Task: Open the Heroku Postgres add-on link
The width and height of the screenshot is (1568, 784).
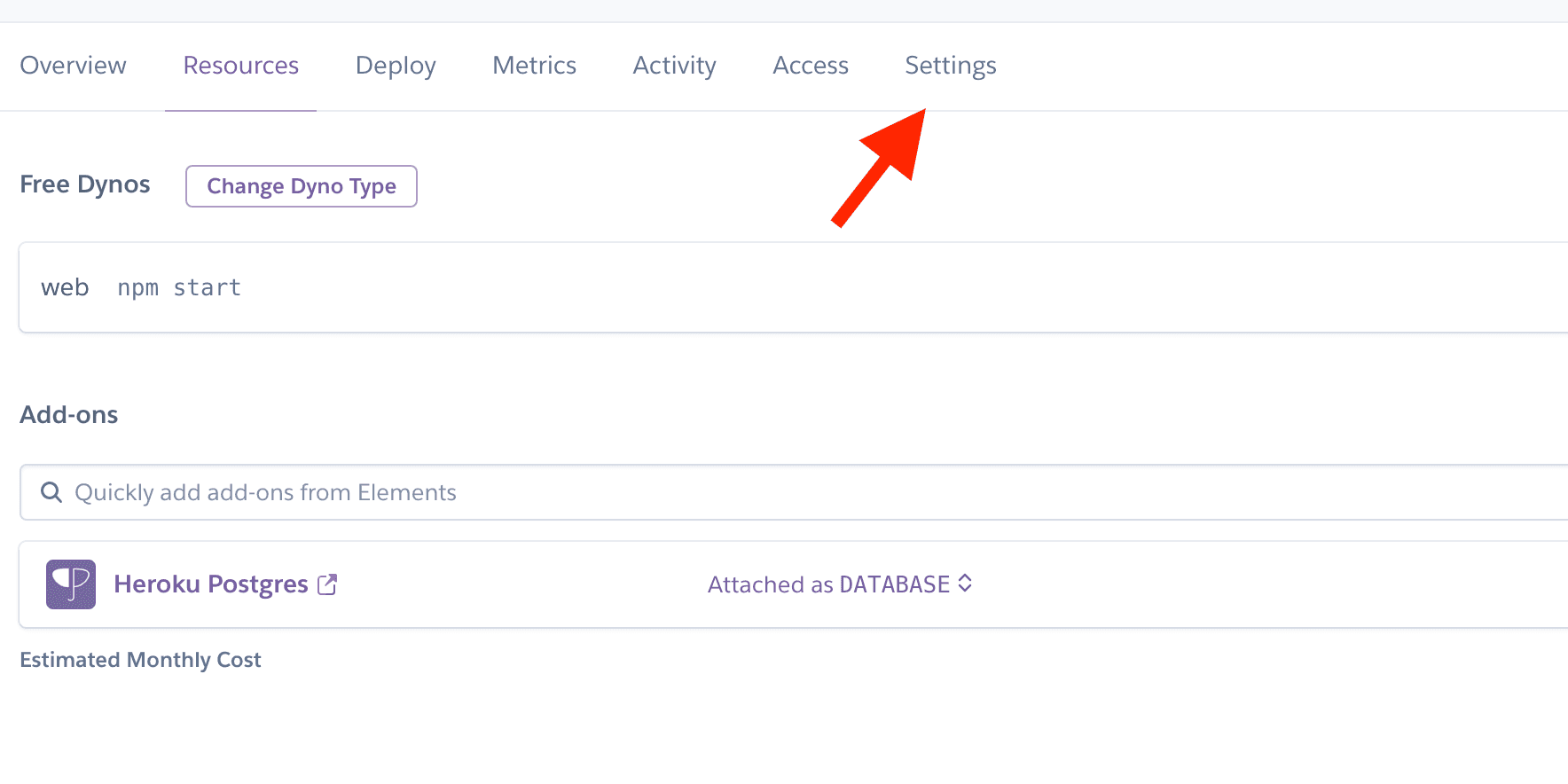Action: [x=211, y=584]
